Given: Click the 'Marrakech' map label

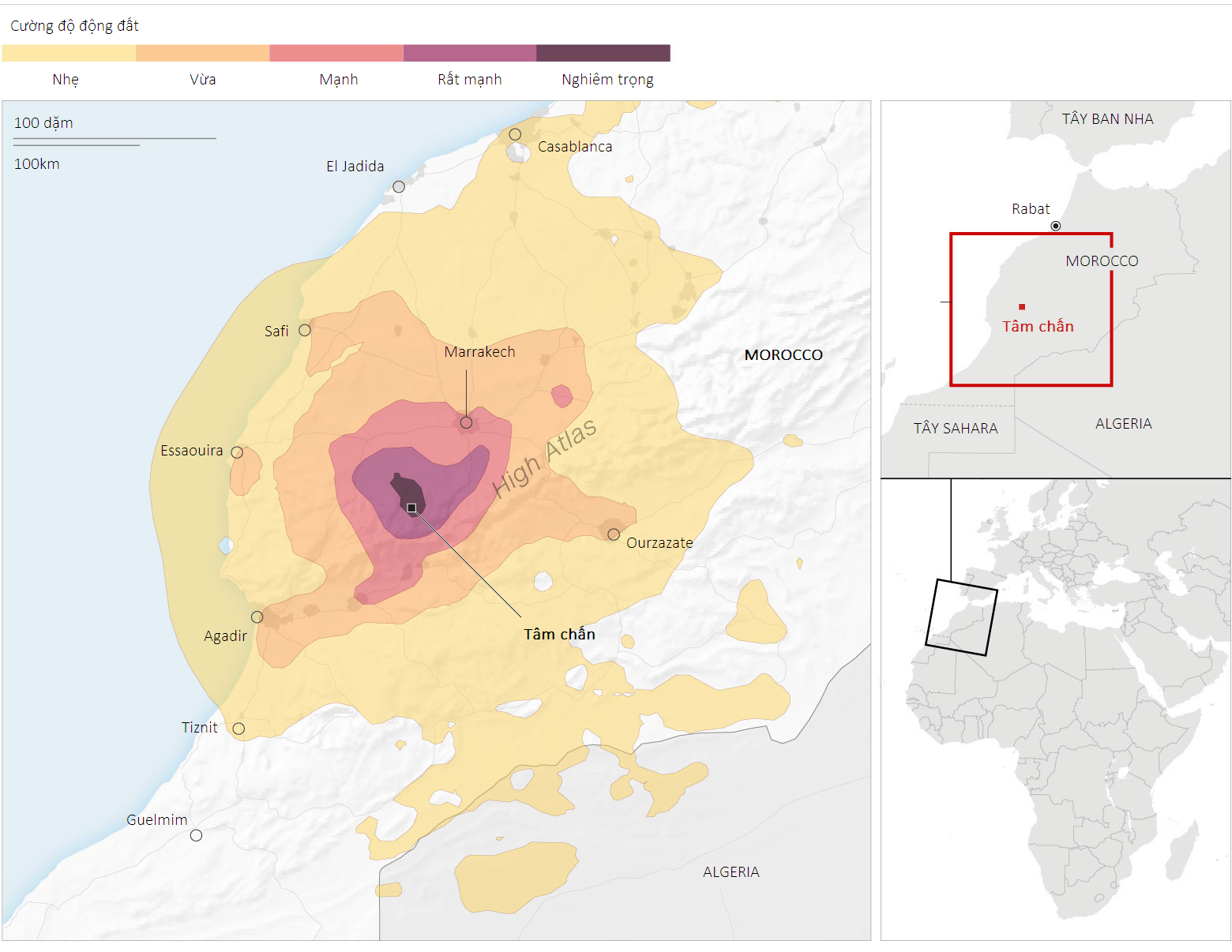Looking at the screenshot, I should [x=479, y=352].
